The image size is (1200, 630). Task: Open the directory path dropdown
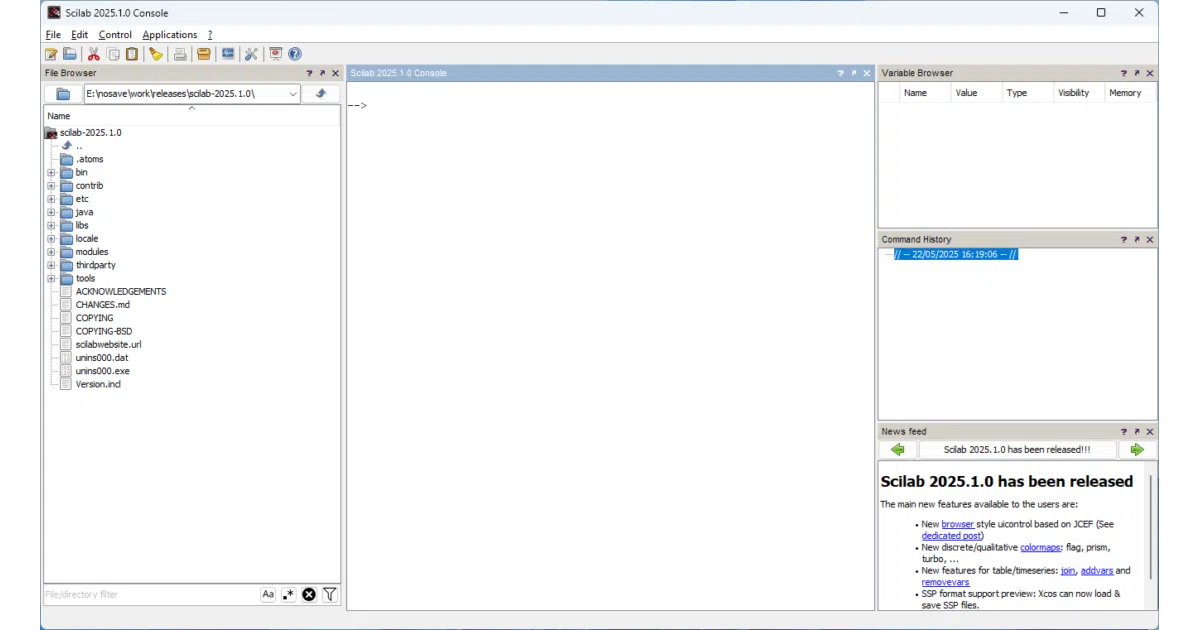[x=292, y=94]
